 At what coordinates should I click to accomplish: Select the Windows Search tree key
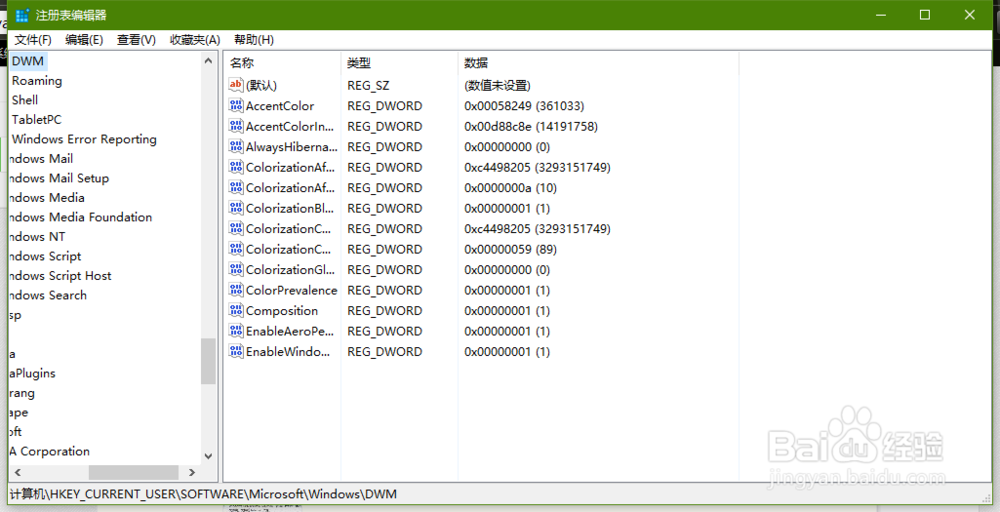pyautogui.click(x=48, y=296)
